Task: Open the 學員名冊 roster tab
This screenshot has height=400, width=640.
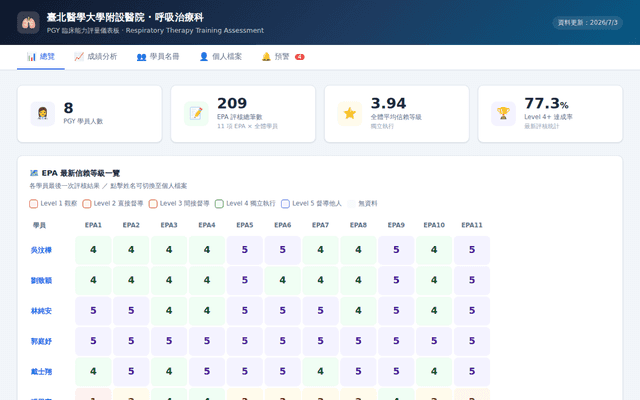Action: pos(158,57)
